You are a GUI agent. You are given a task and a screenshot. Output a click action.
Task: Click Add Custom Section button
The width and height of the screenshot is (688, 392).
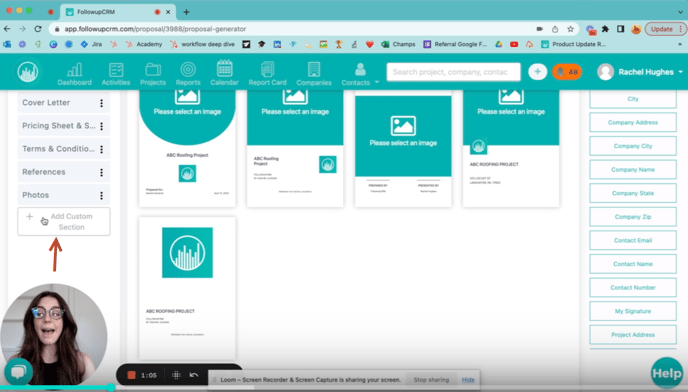tap(64, 222)
